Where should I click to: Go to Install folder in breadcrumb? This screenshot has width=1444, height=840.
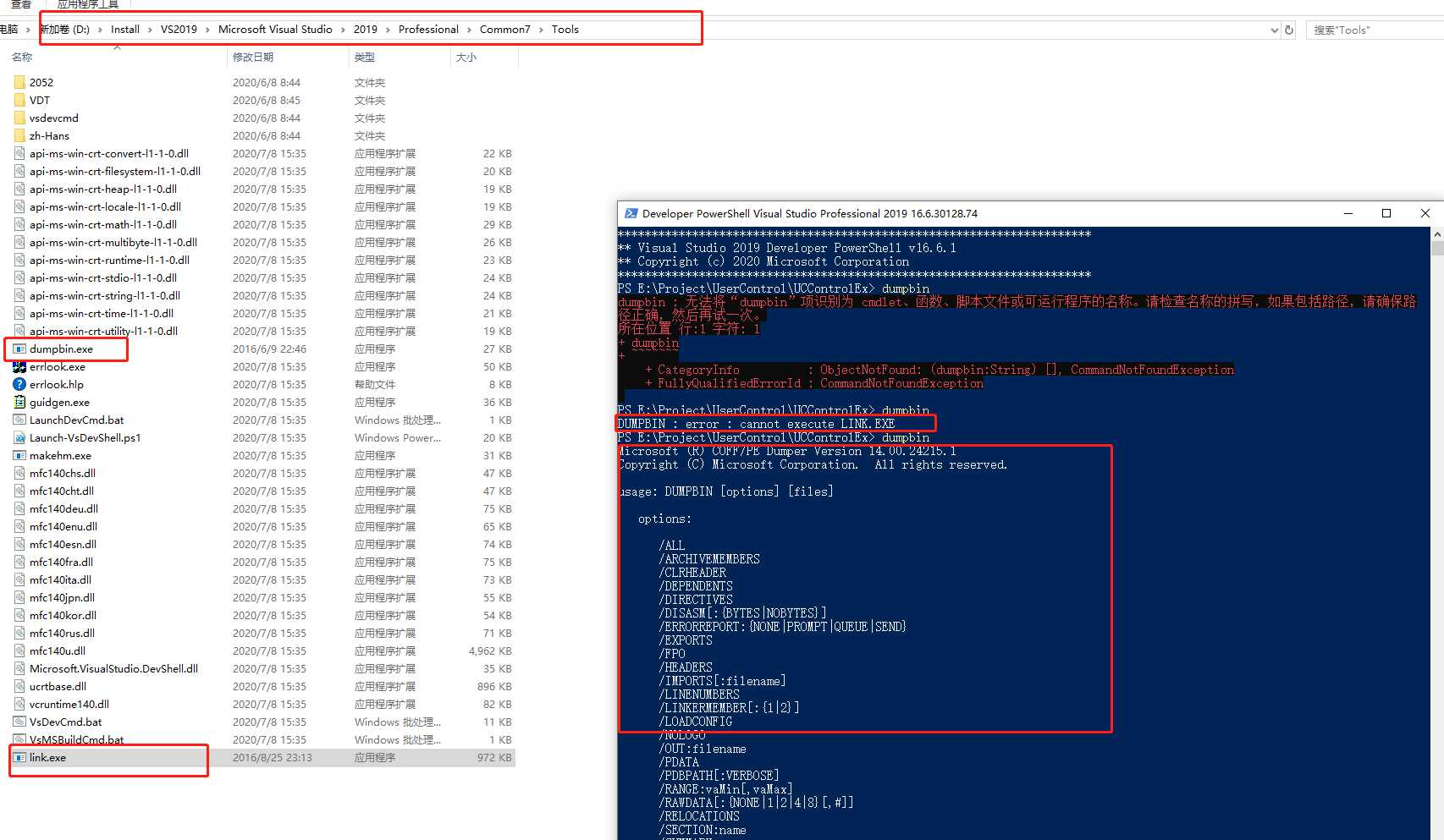pyautogui.click(x=125, y=30)
